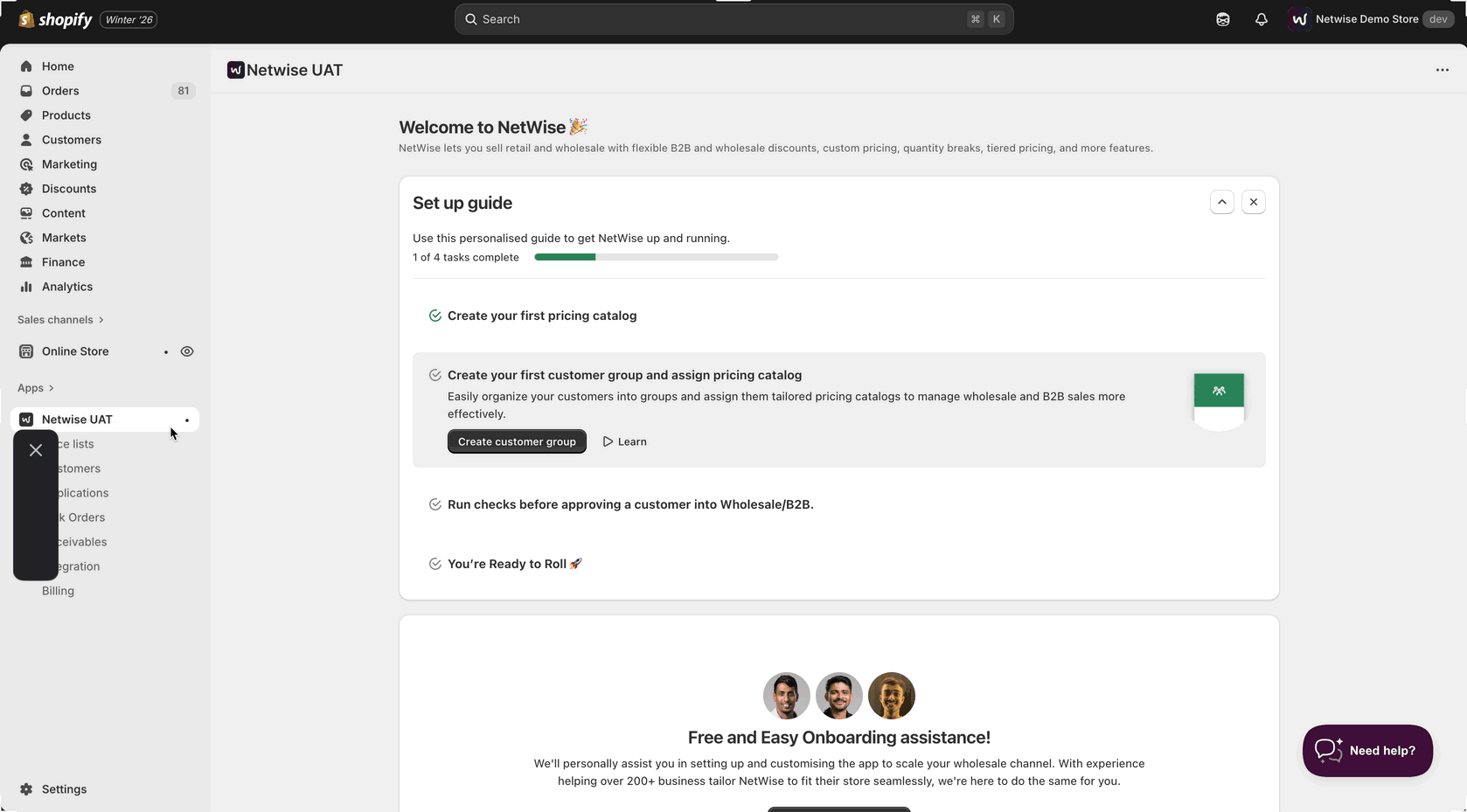Collapse the Set up guide
Screen dimensions: 1467x812
1222,202
